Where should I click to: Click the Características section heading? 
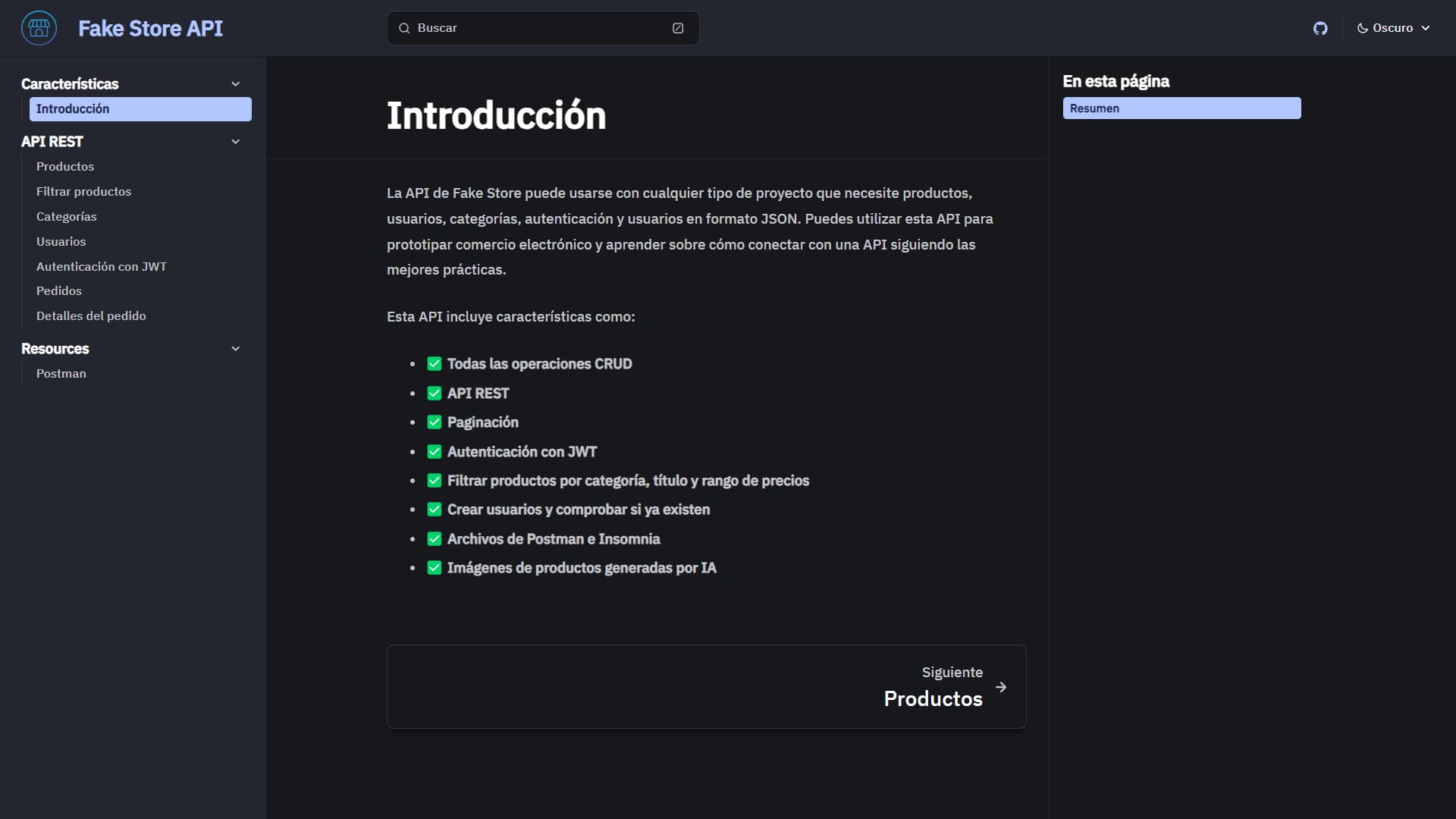tap(70, 84)
